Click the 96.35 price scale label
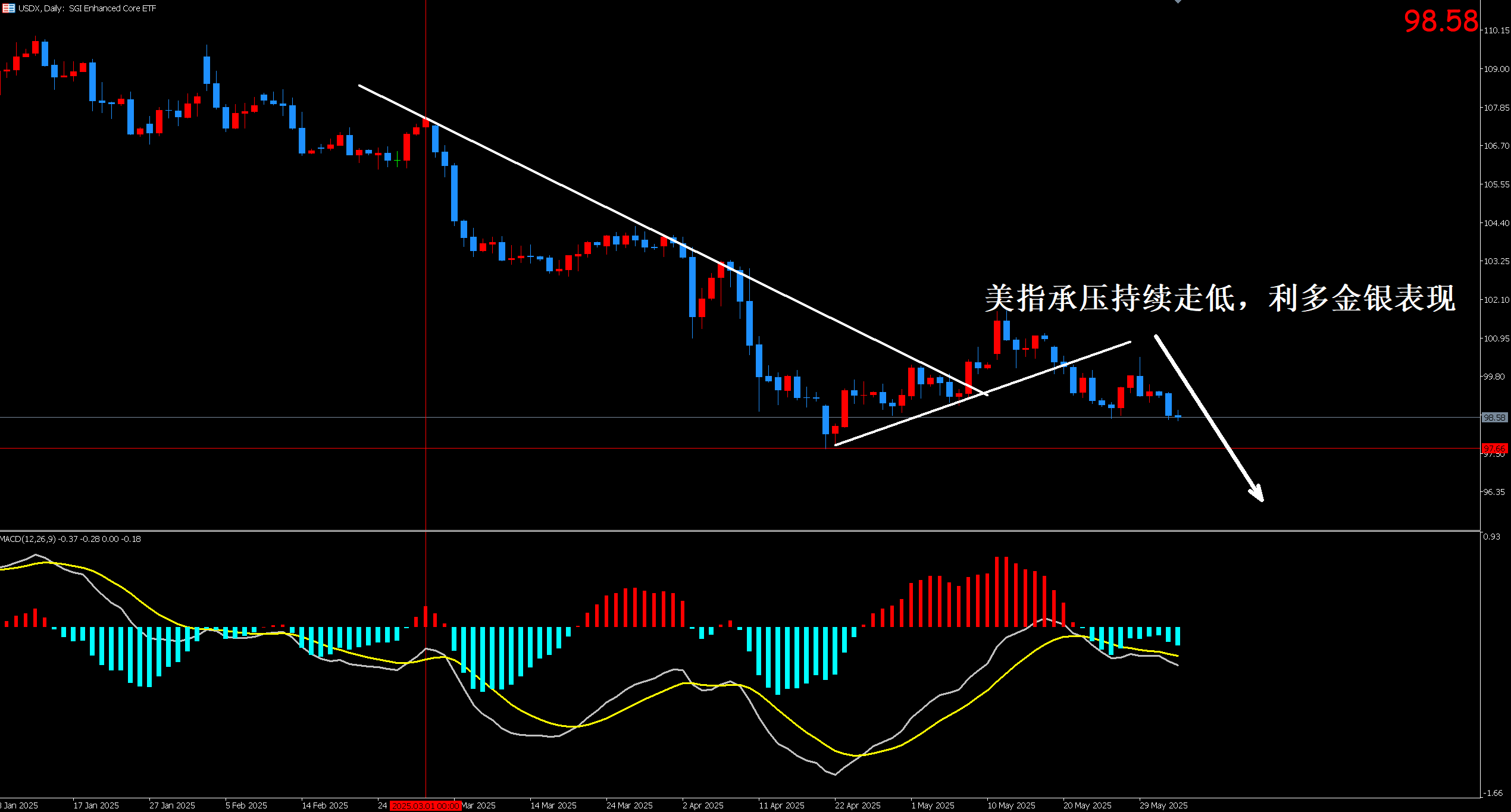 pos(1494,492)
